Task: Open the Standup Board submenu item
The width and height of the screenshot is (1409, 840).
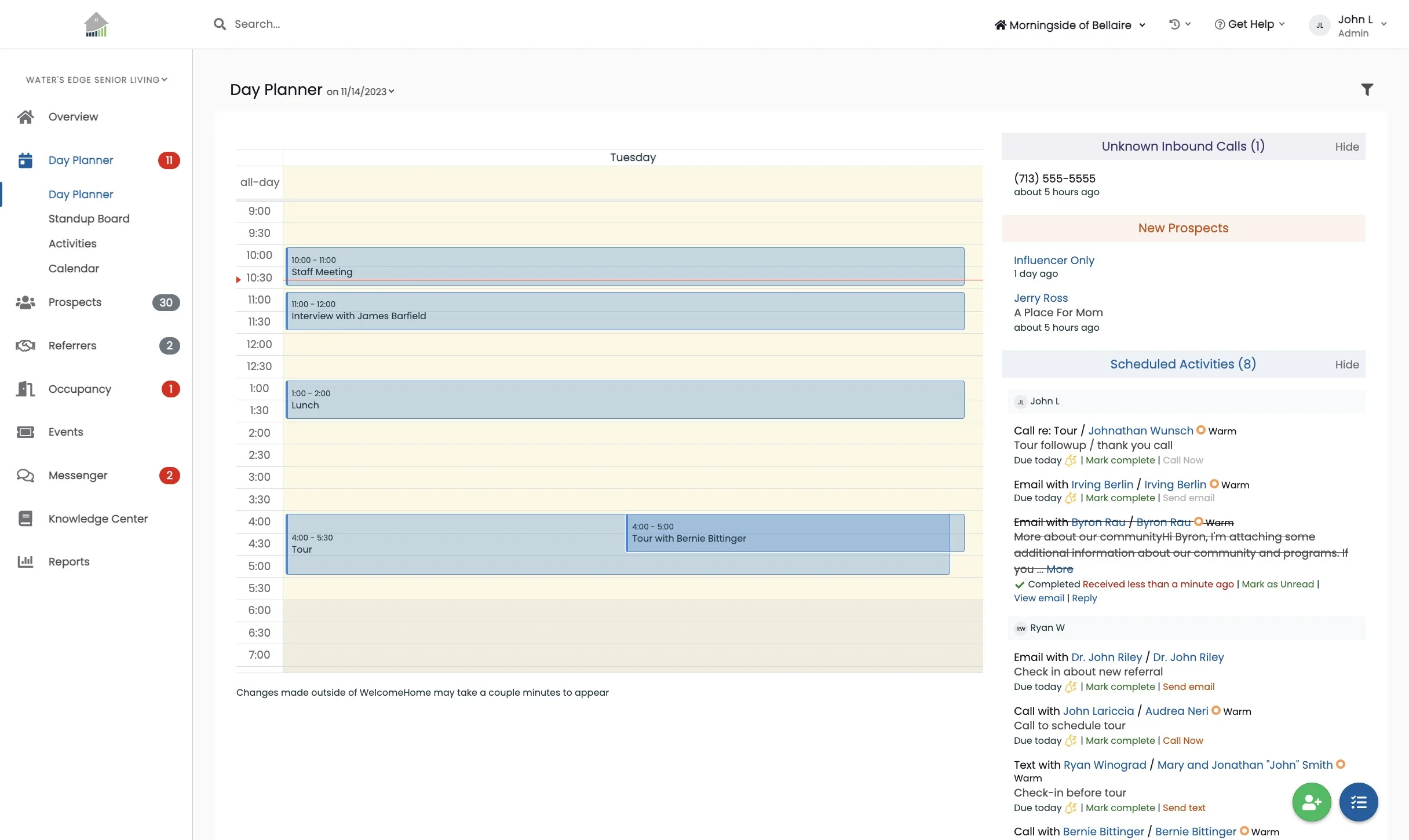Action: [89, 219]
